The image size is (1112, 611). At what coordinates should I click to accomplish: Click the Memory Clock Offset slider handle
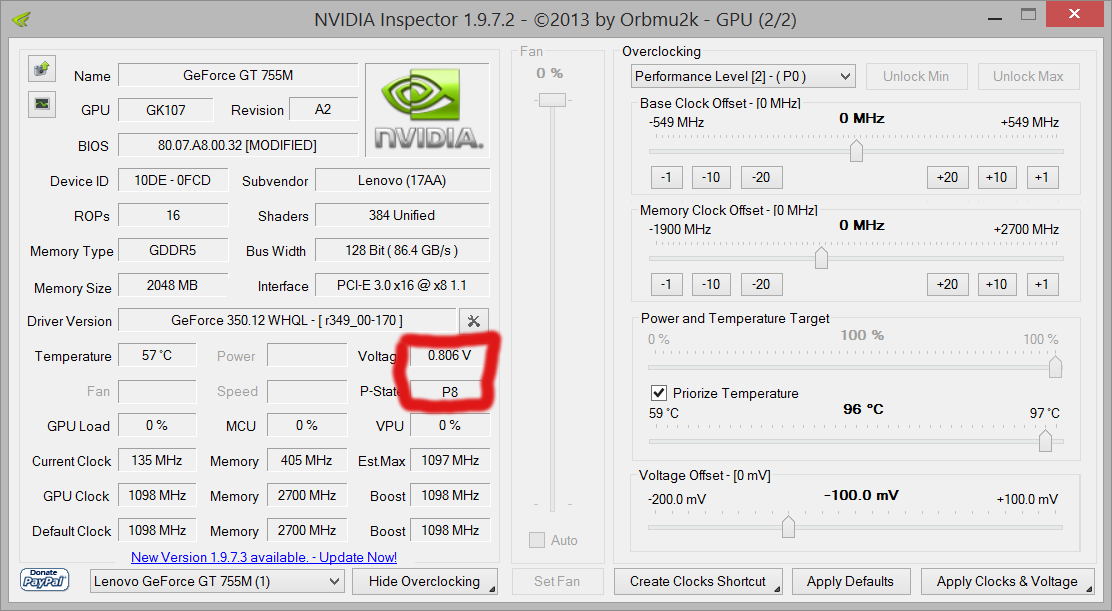click(821, 258)
